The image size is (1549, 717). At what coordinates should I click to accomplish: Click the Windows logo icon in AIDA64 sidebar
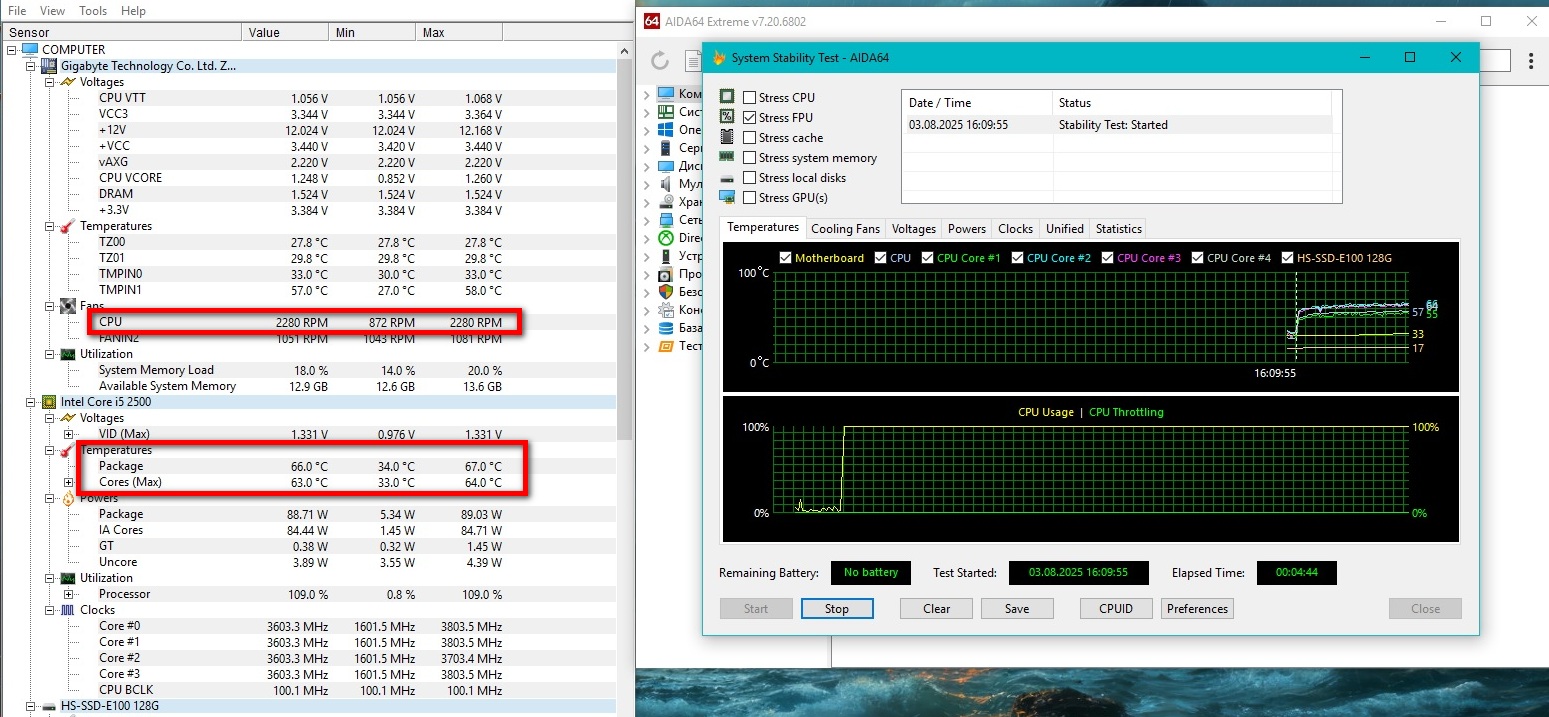[x=666, y=130]
